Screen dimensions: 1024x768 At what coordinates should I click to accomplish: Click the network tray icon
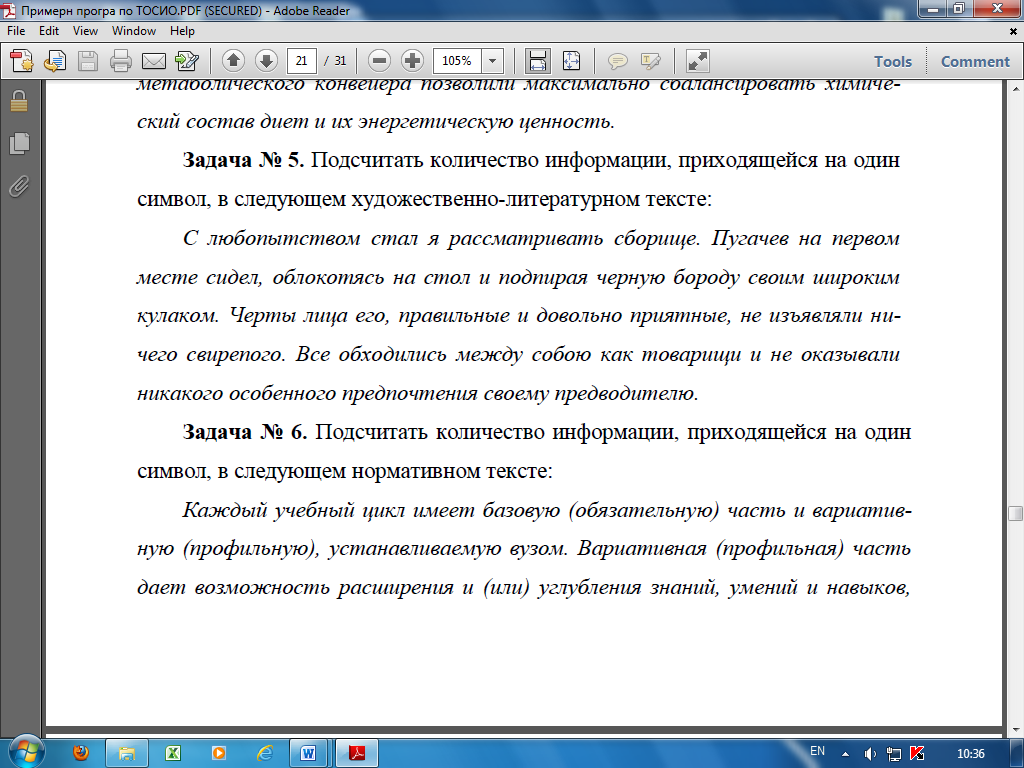894,754
